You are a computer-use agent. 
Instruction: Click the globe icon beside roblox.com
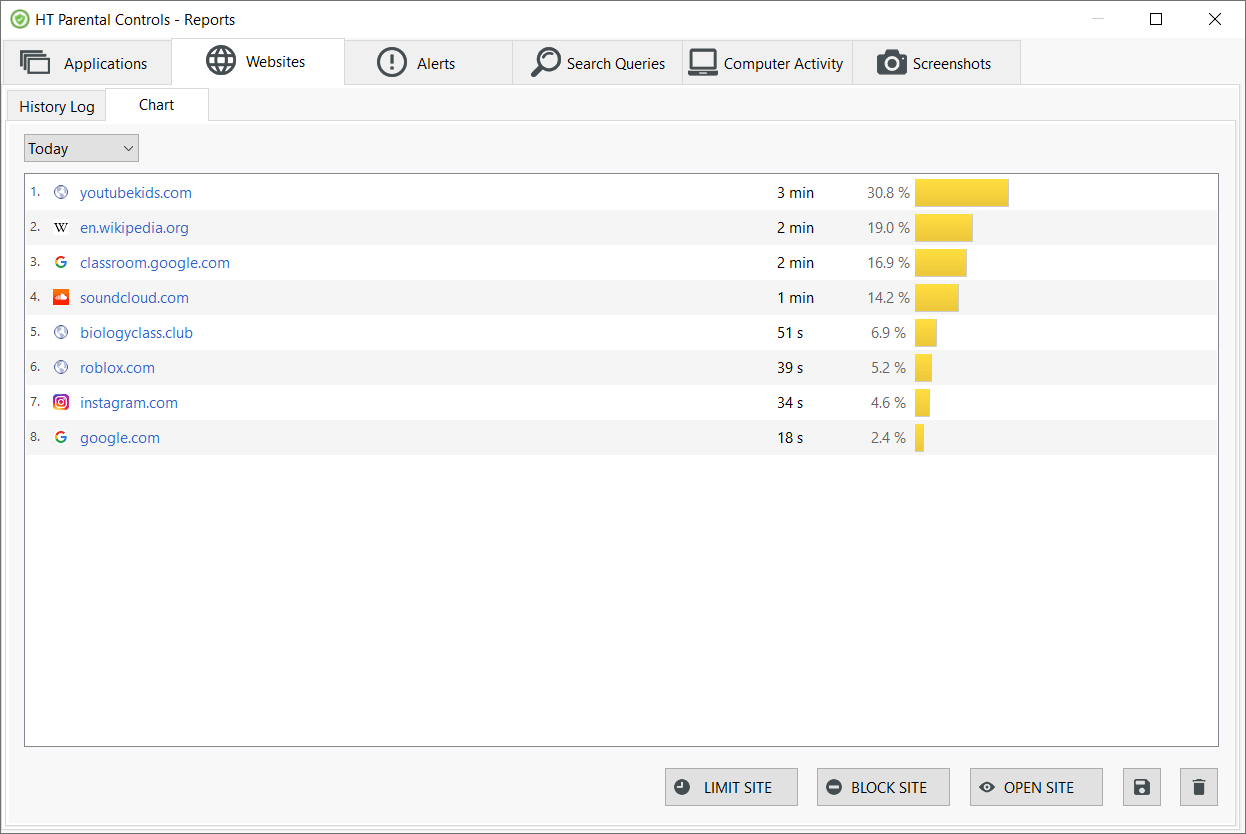coord(61,367)
